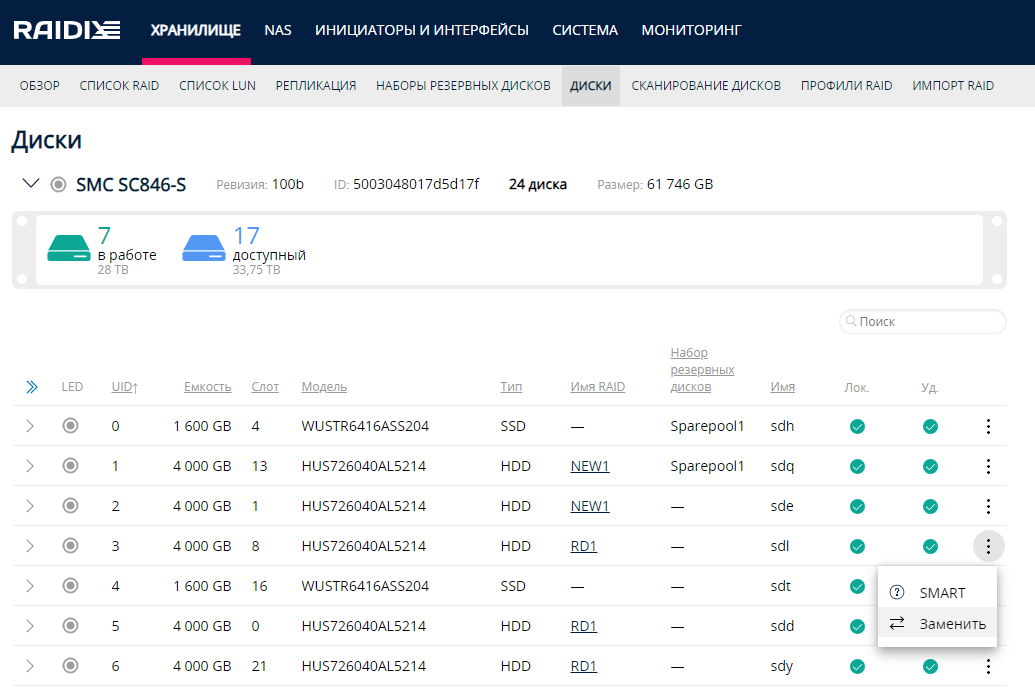Open NEW1 RAID link for disk sde
This screenshot has height=690, width=1035.
point(589,506)
